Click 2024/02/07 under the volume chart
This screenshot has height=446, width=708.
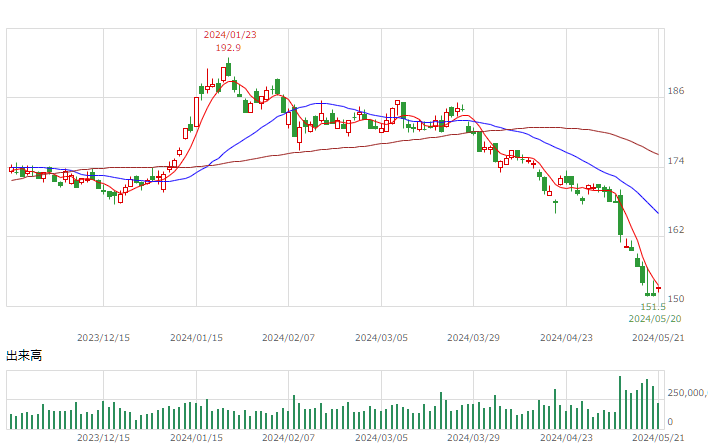pyautogui.click(x=289, y=437)
